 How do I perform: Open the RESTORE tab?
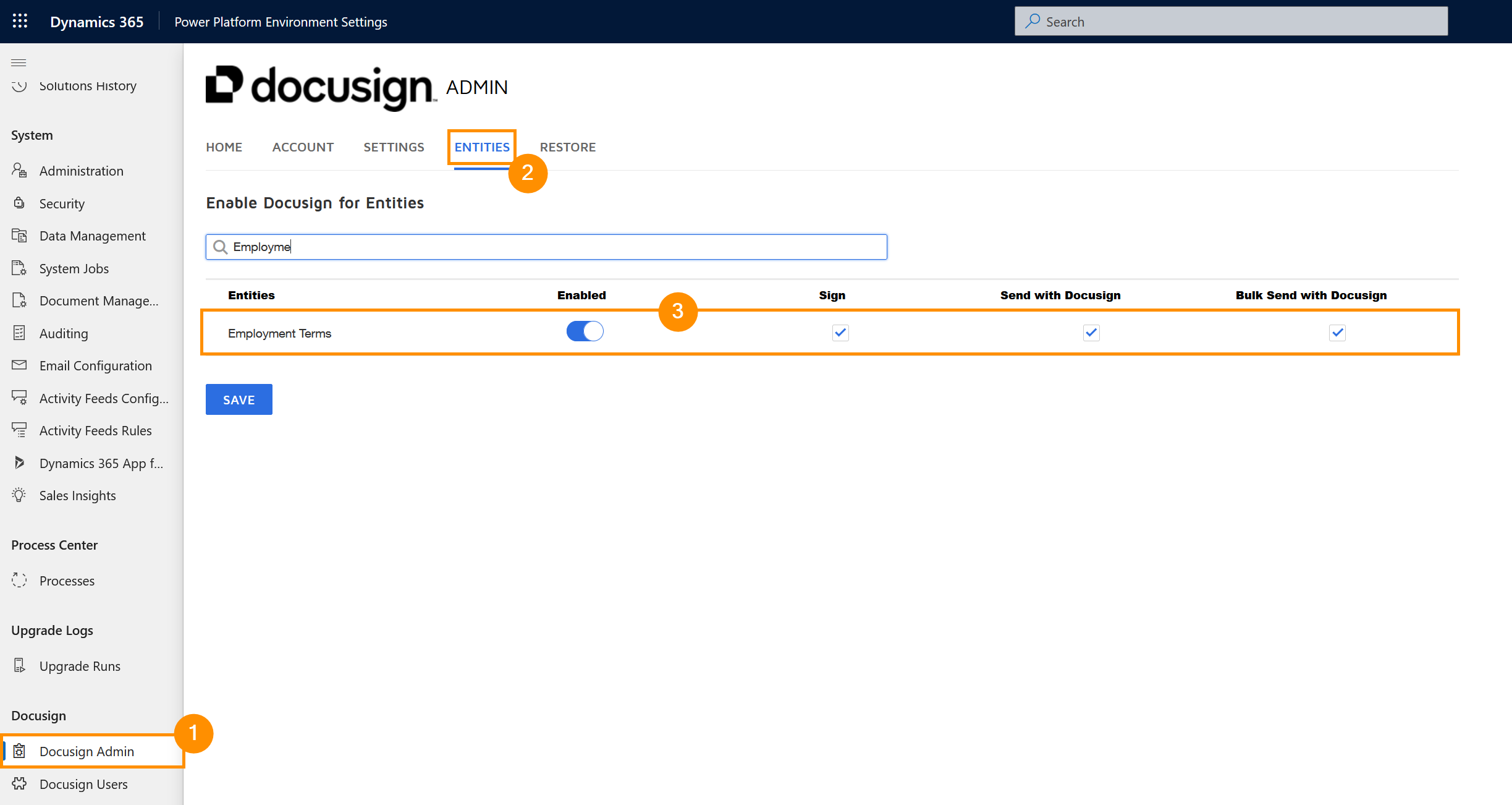click(567, 147)
